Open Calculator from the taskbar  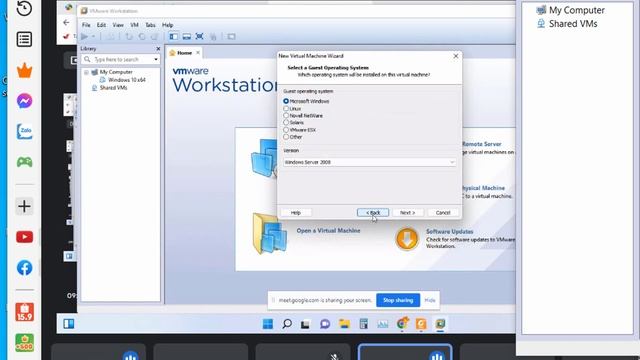[363, 324]
